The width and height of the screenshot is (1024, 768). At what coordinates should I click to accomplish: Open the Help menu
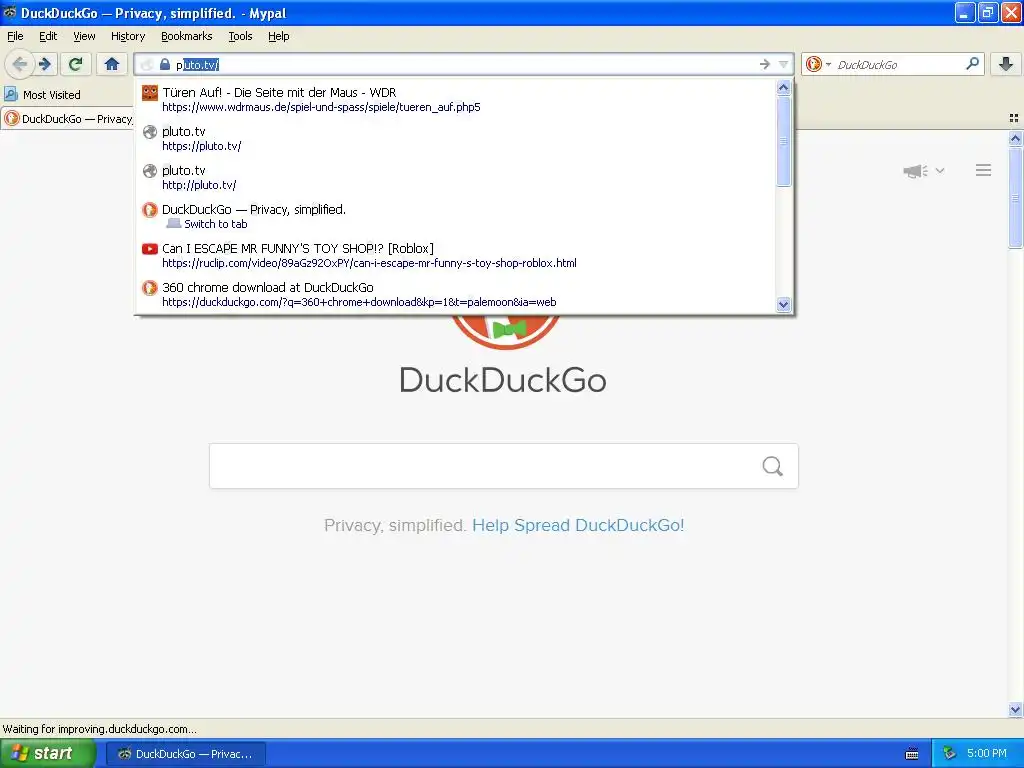click(x=278, y=36)
